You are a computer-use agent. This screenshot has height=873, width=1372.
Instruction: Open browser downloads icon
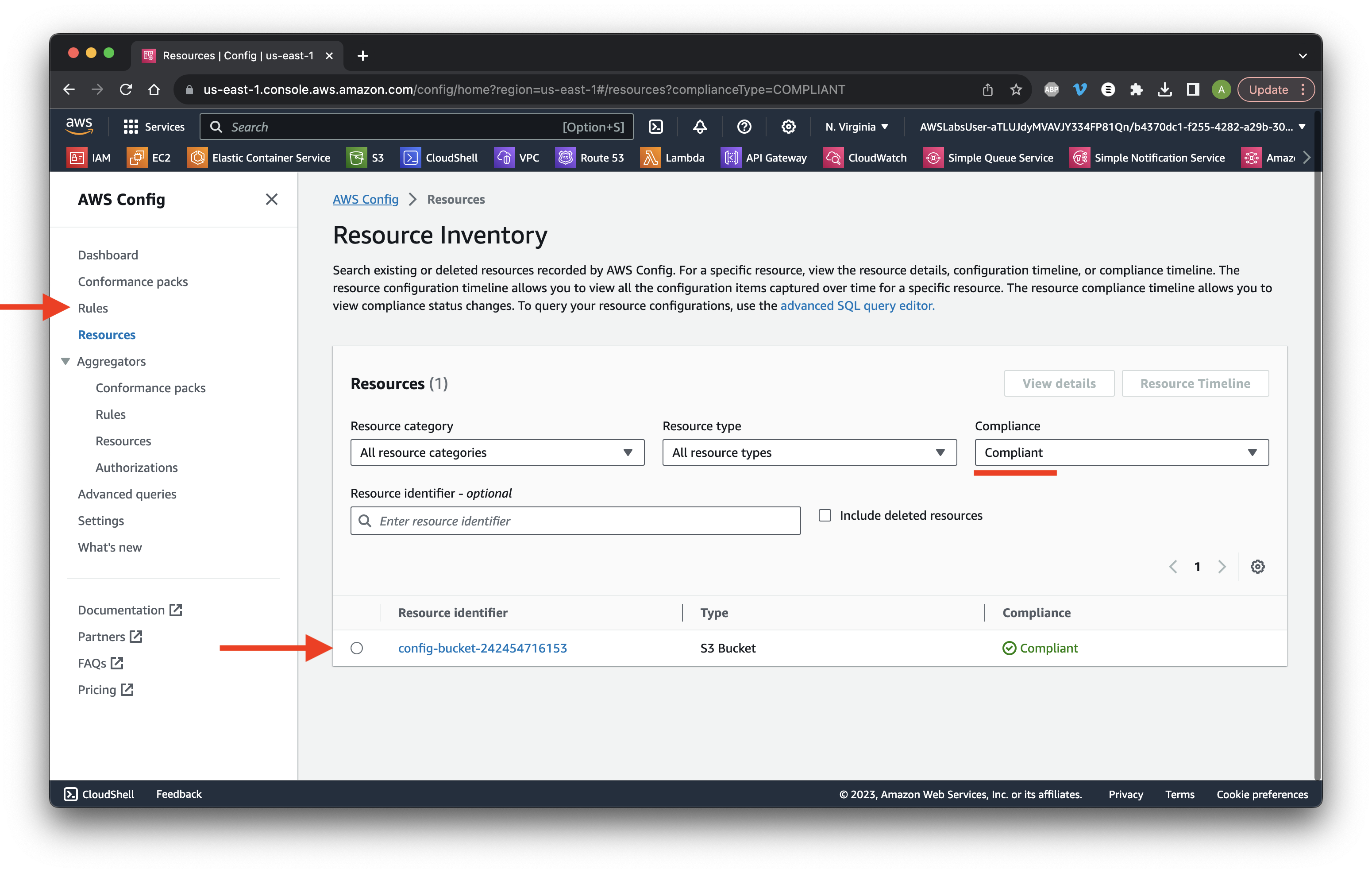point(1164,89)
